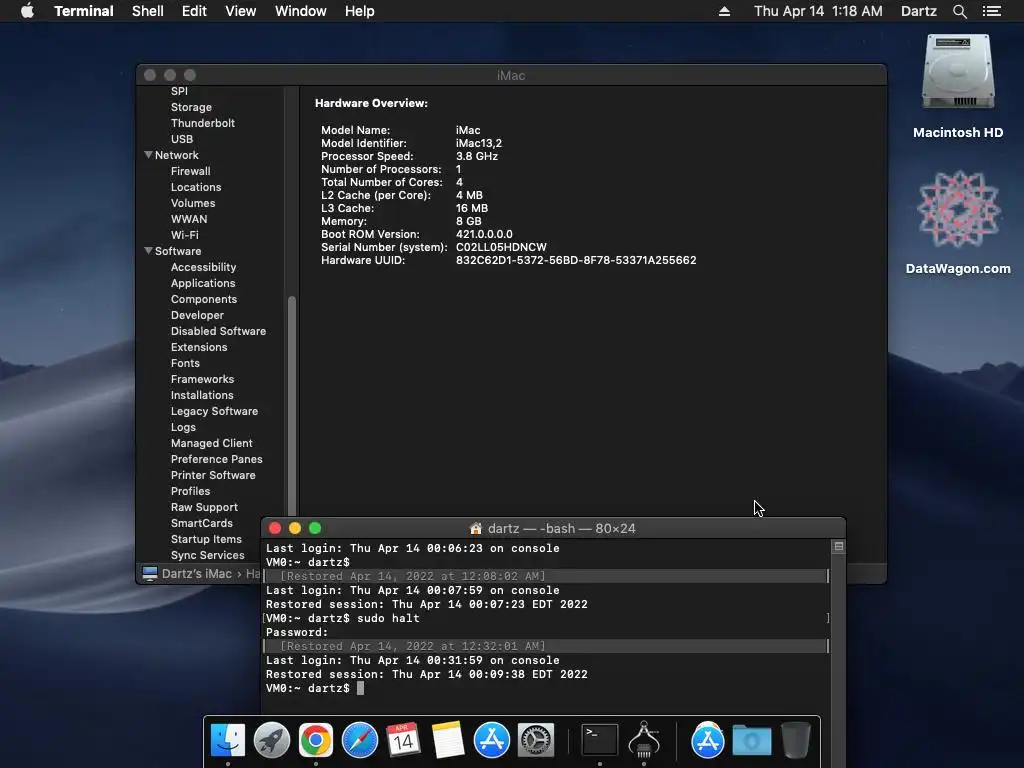Click the Terminal icon in Dock
This screenshot has height=768, width=1024.
point(600,741)
